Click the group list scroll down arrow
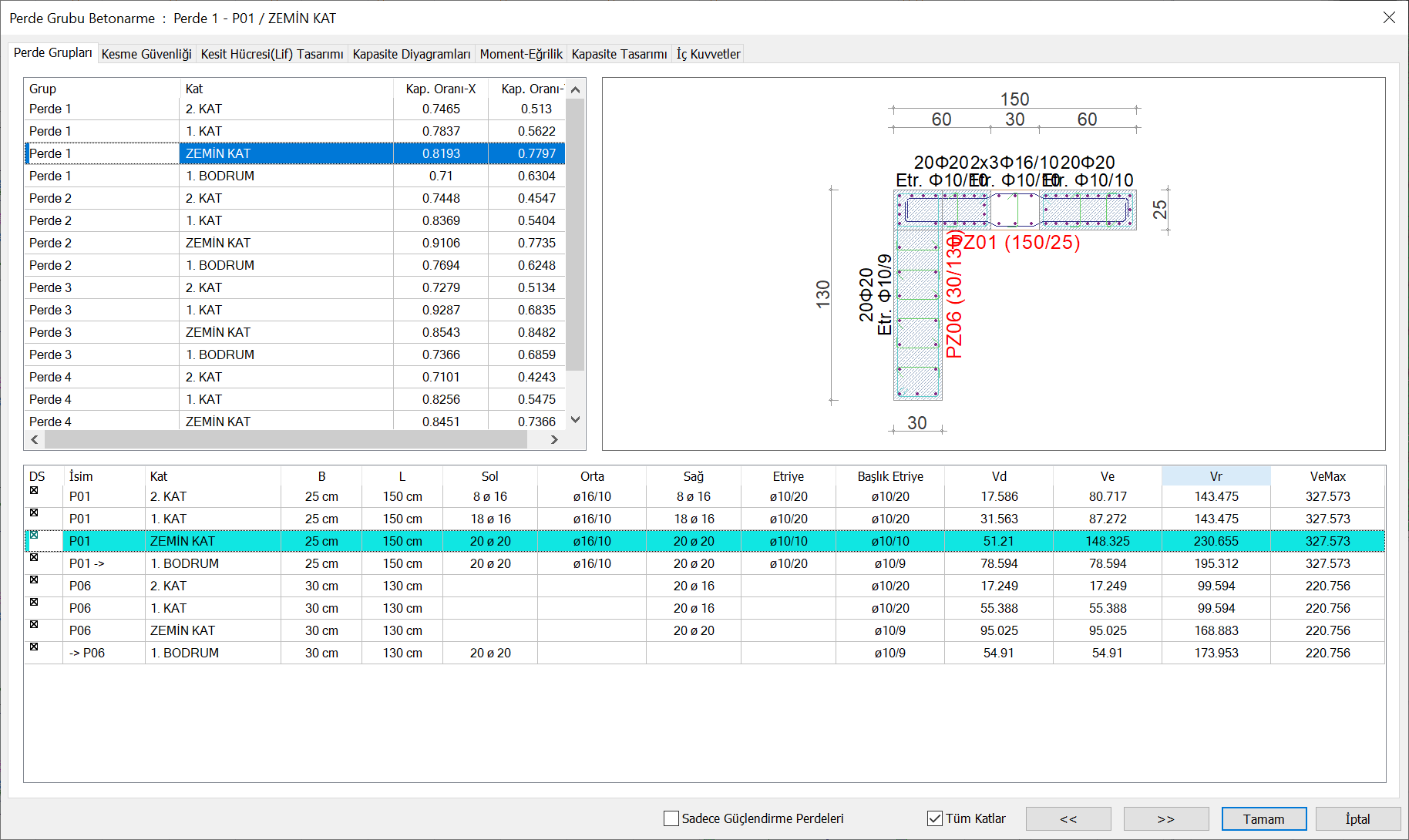 point(575,420)
